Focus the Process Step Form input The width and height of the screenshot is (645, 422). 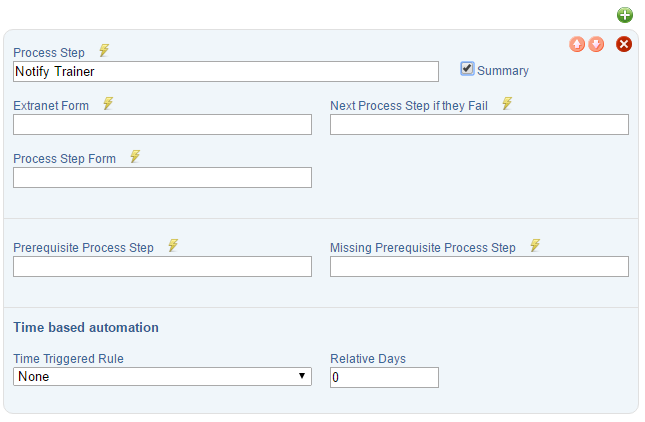point(162,177)
